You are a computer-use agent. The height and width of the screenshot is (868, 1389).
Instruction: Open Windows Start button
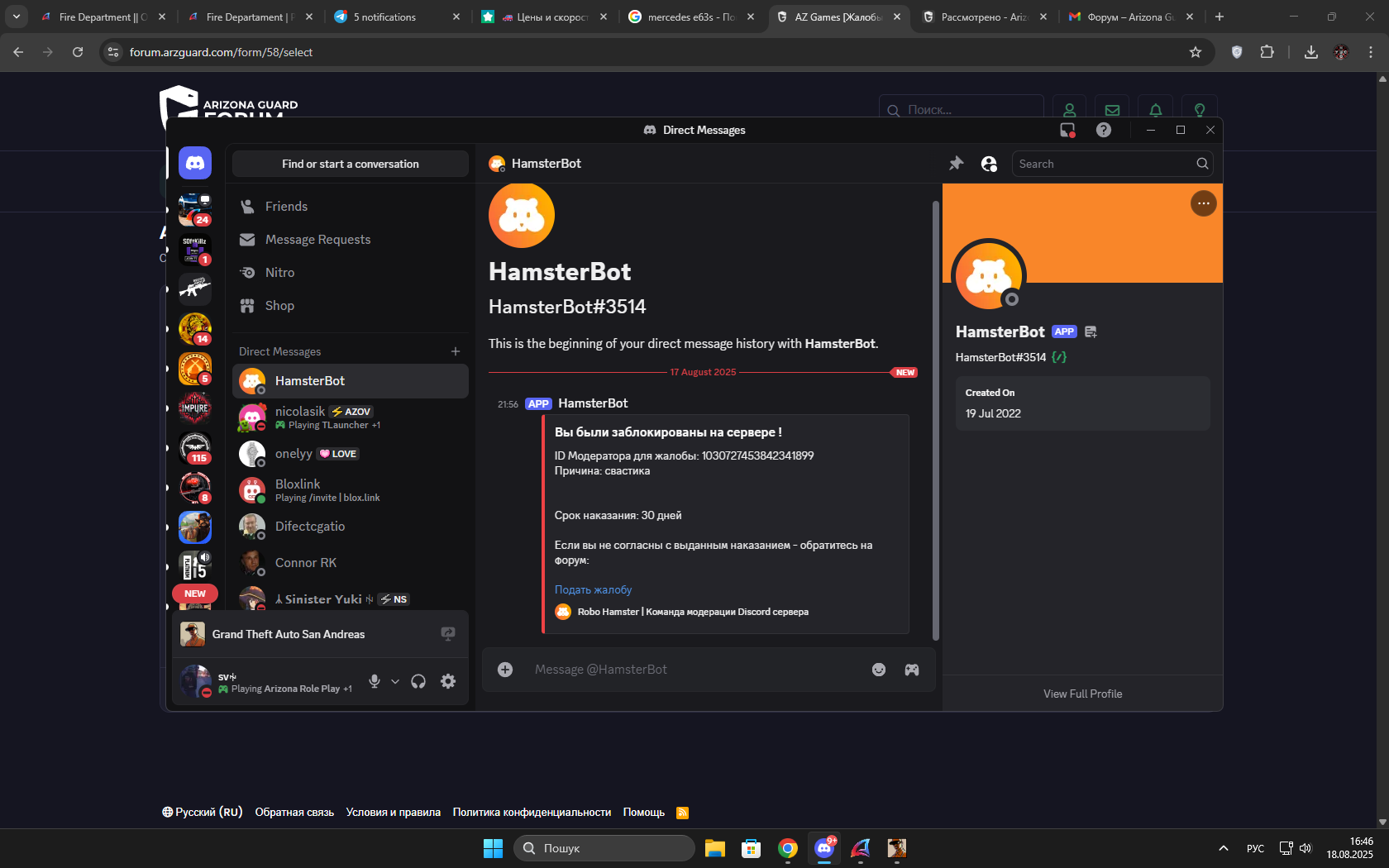(493, 848)
